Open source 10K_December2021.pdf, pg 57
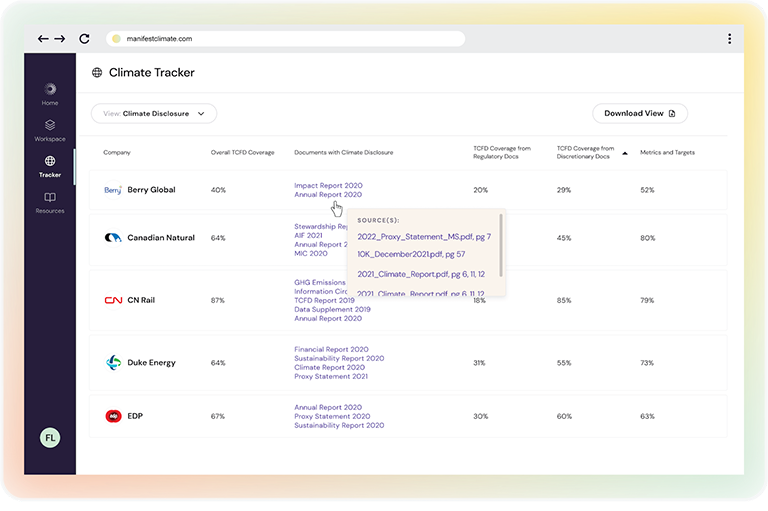Viewport: 768px width, 511px height. click(x=411, y=254)
